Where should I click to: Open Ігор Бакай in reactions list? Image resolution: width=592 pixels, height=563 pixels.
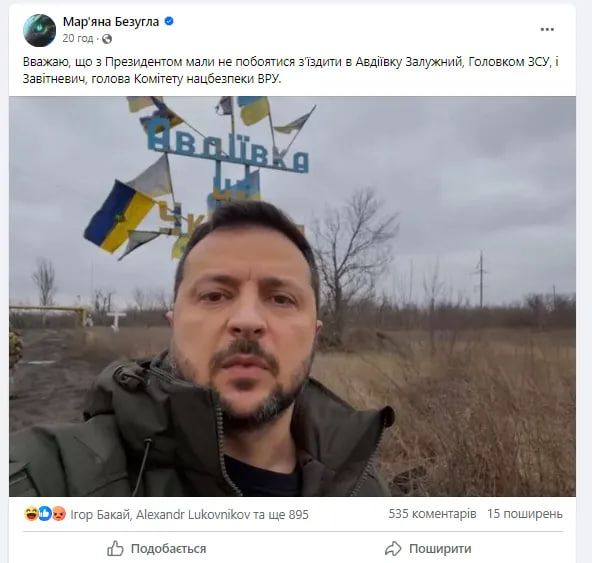[100, 514]
